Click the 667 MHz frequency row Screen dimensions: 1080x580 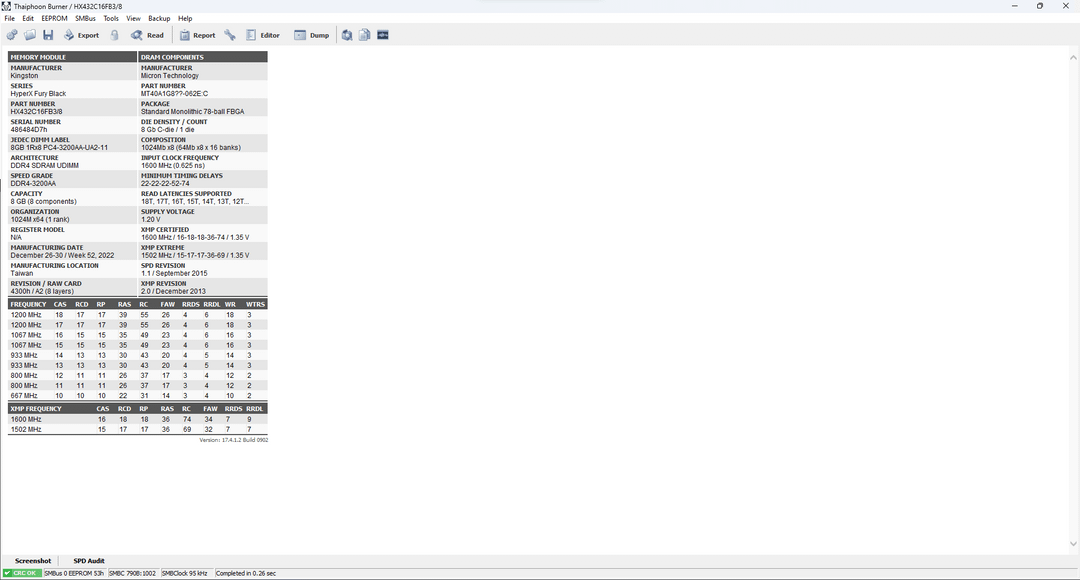point(138,396)
